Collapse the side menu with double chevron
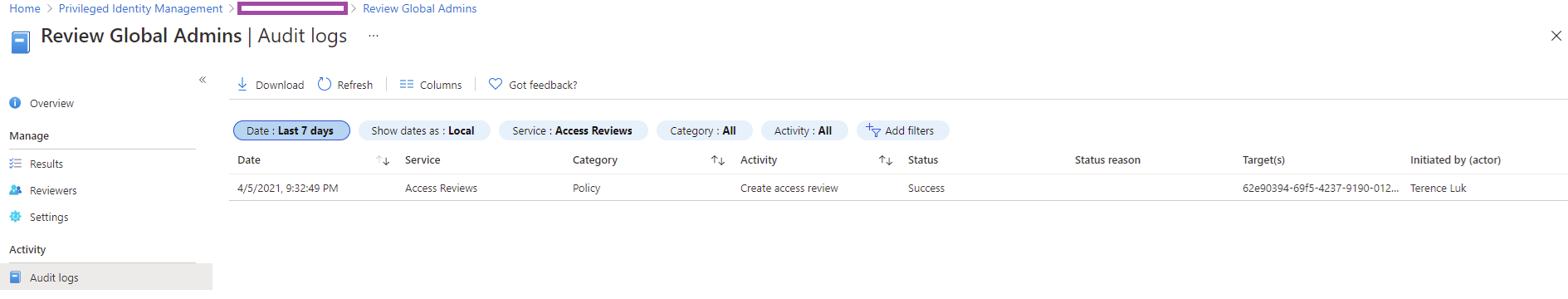The image size is (1568, 299). 203,80
